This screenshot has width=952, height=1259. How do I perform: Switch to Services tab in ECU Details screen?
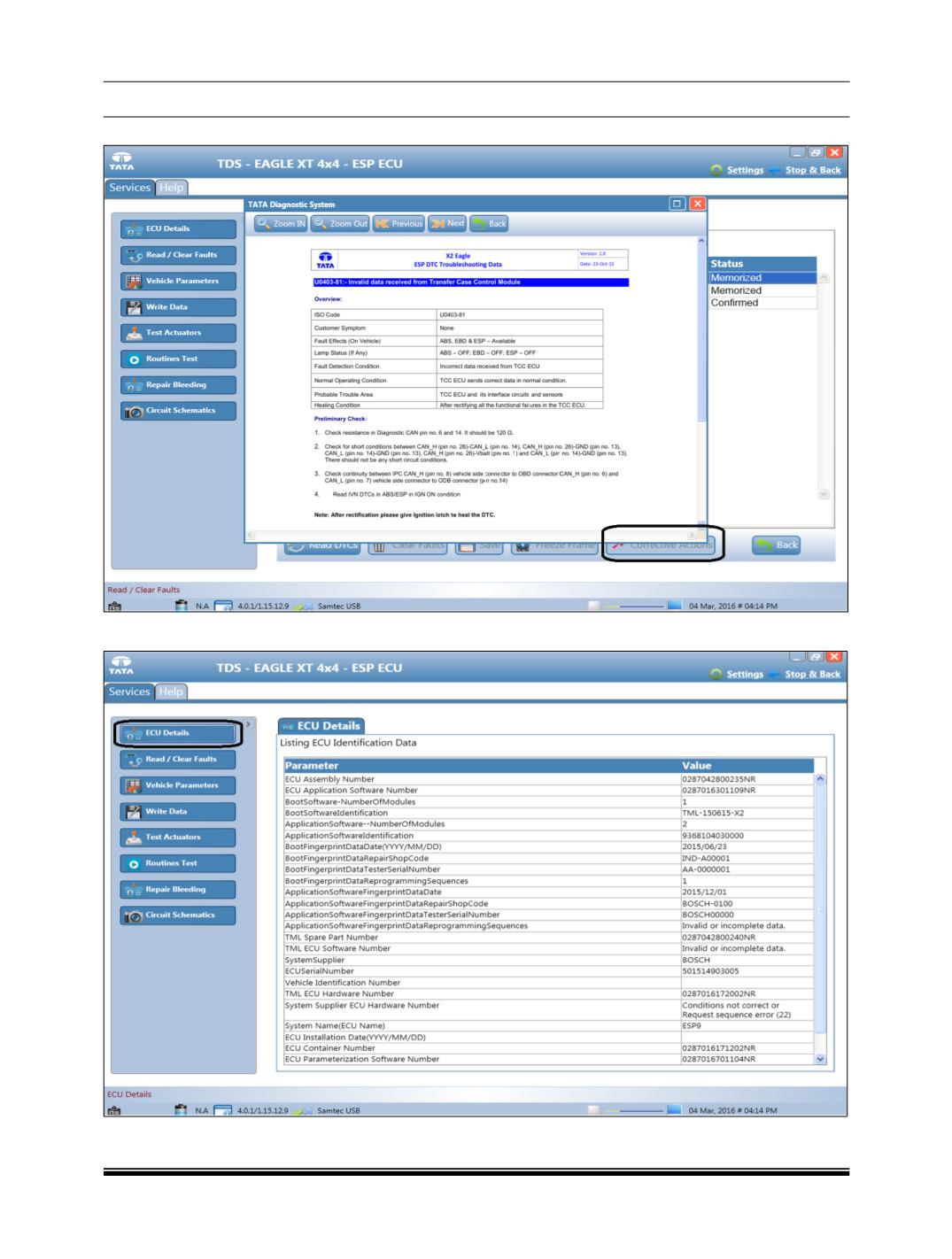coord(130,692)
